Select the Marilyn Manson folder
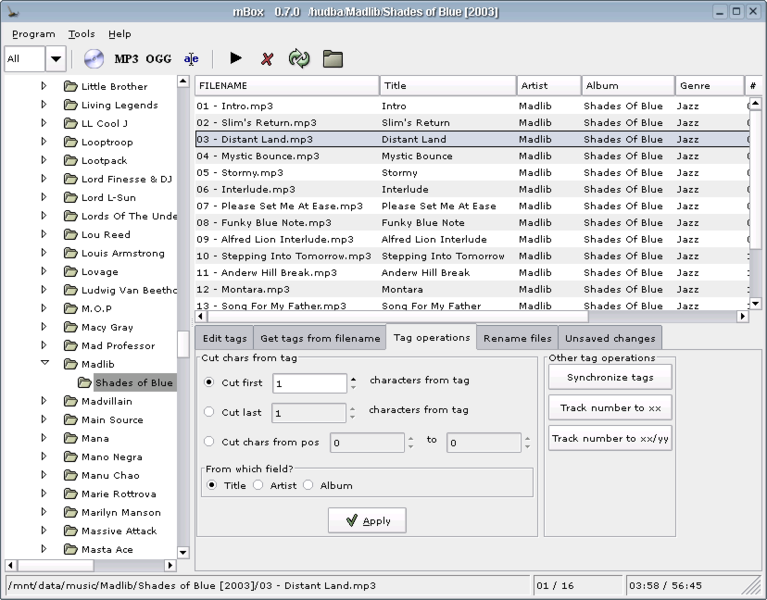Image resolution: width=767 pixels, height=600 pixels. pos(121,512)
